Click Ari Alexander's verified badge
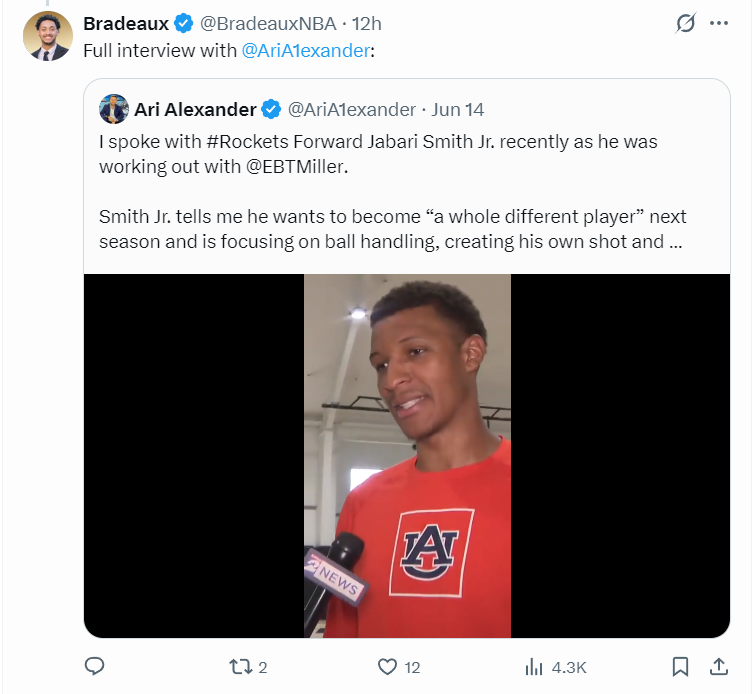 pos(271,110)
